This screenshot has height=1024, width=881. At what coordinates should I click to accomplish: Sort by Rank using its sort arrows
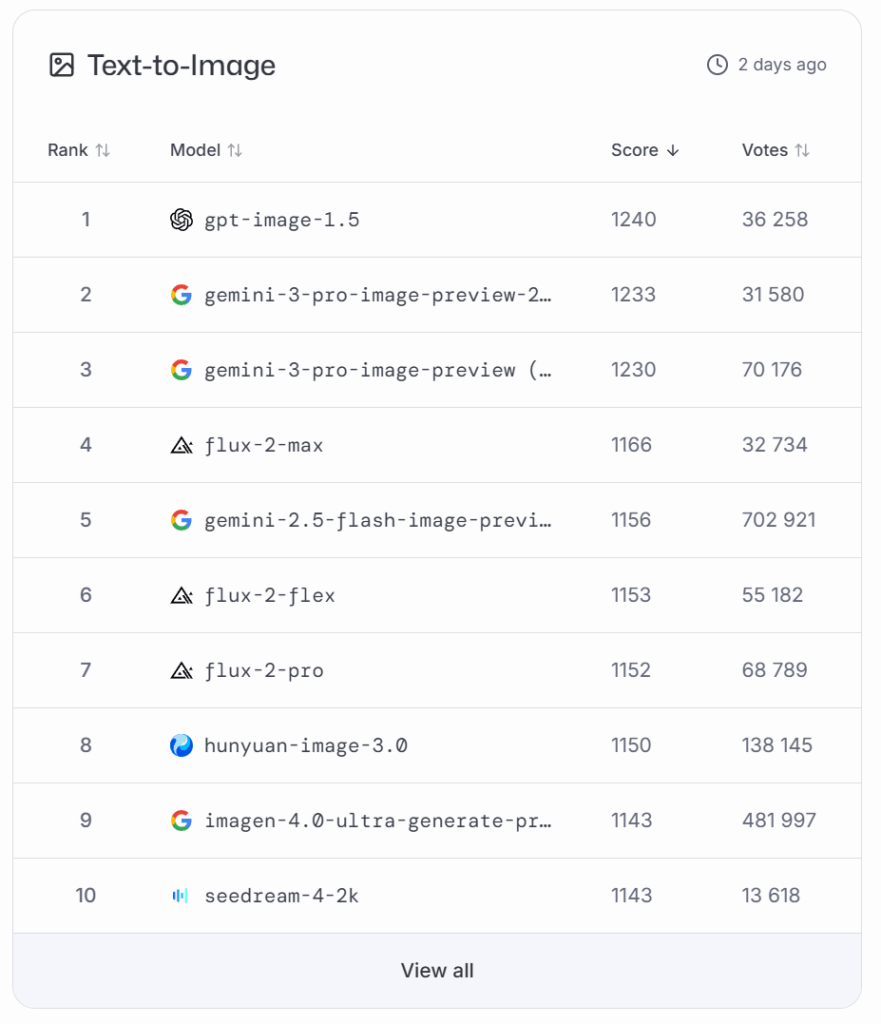click(102, 150)
